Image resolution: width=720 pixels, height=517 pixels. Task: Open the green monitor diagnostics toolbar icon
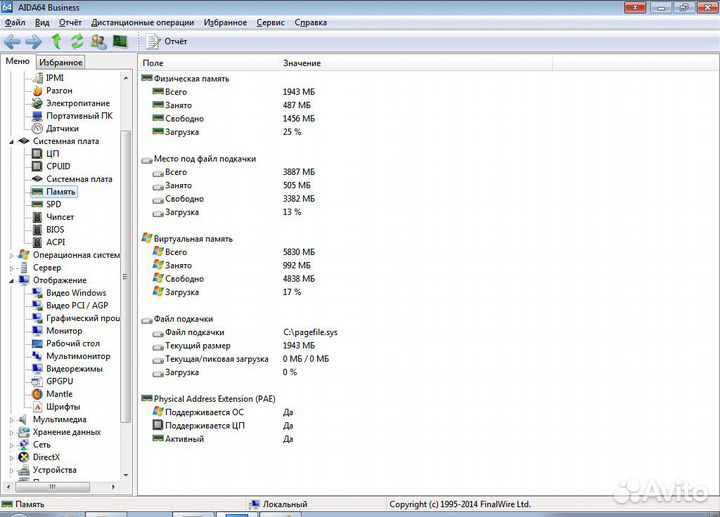point(120,41)
